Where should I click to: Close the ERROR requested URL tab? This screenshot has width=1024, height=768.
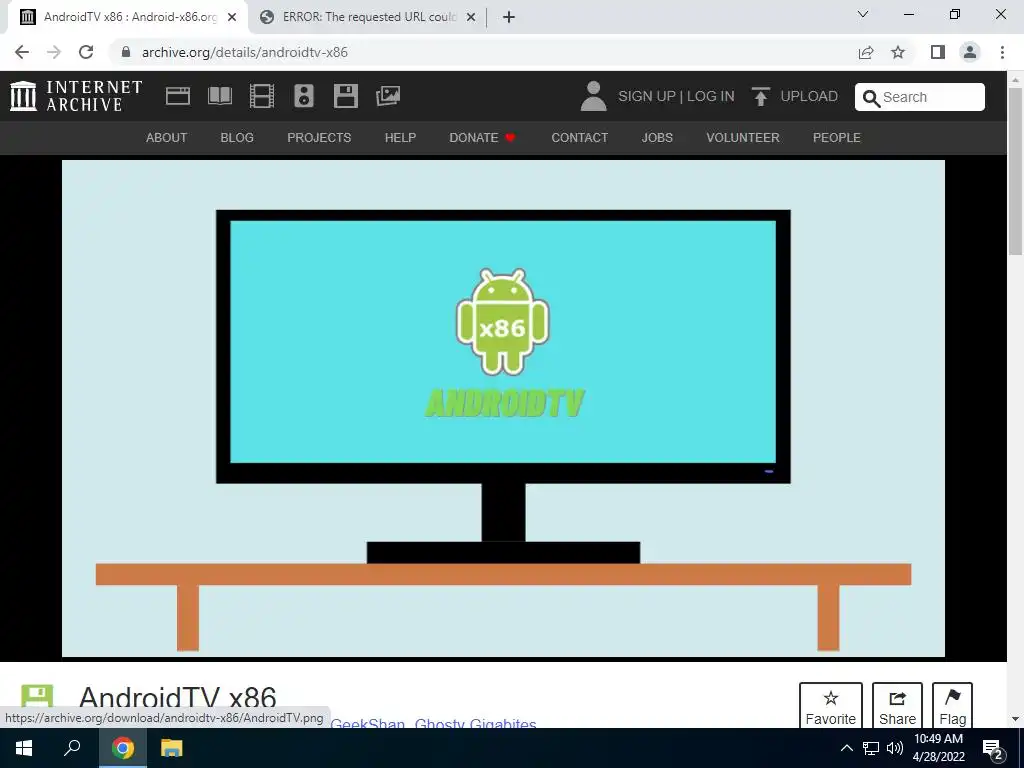[471, 17]
